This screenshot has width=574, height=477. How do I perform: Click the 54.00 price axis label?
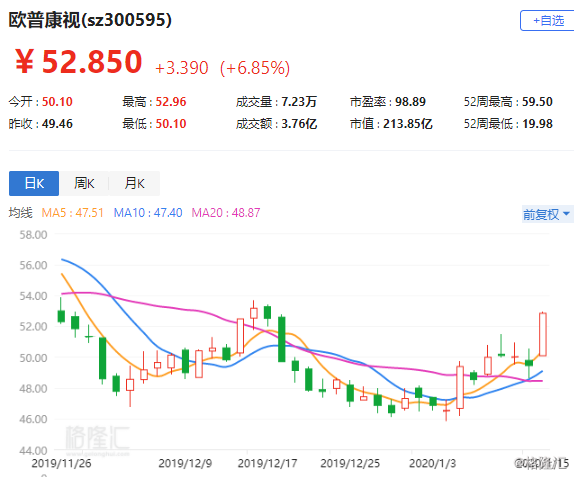33,296
